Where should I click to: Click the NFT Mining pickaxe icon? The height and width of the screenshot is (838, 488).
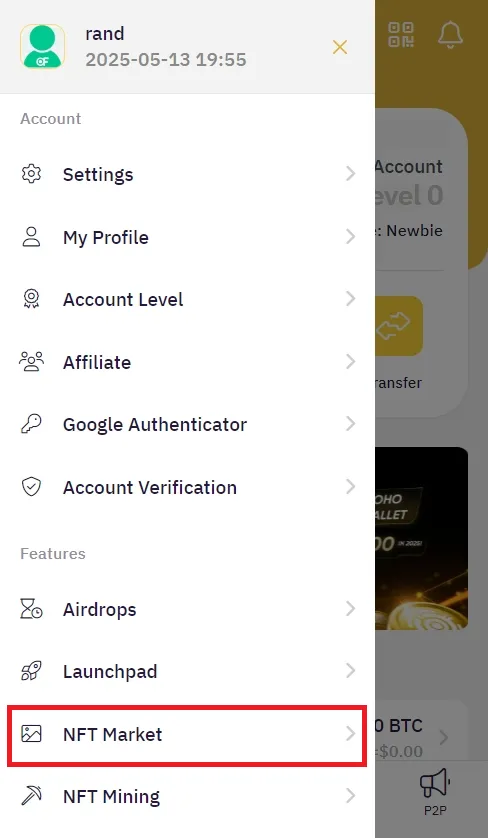tap(31, 796)
